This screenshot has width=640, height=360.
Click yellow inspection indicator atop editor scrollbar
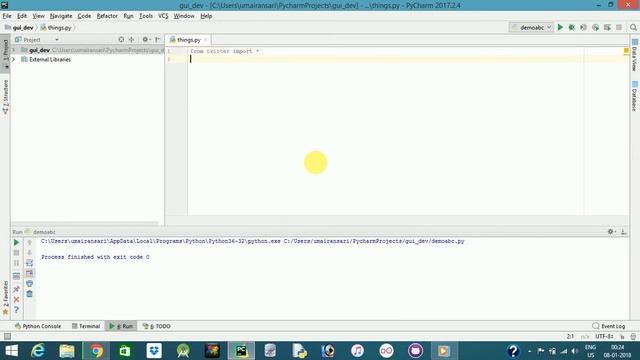[626, 51]
